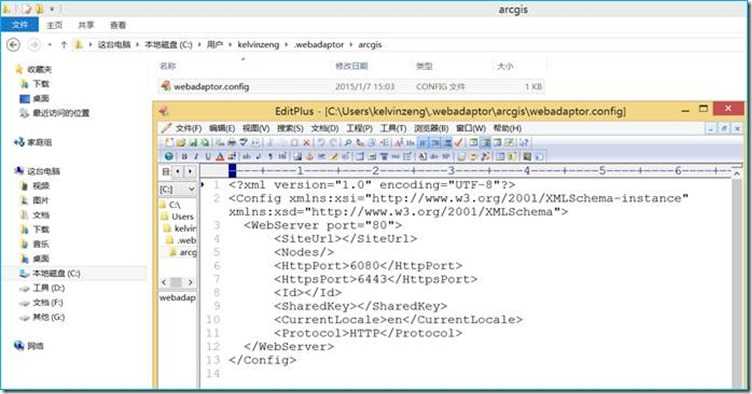Select the Users folder in EditPlus directory panel
752x394 pixels.
point(182,217)
